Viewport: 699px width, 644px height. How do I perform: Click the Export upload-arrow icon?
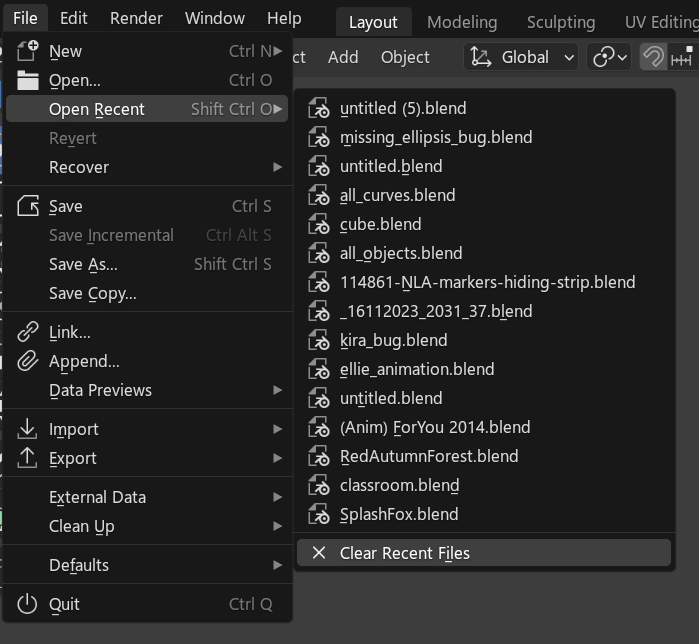[28, 458]
